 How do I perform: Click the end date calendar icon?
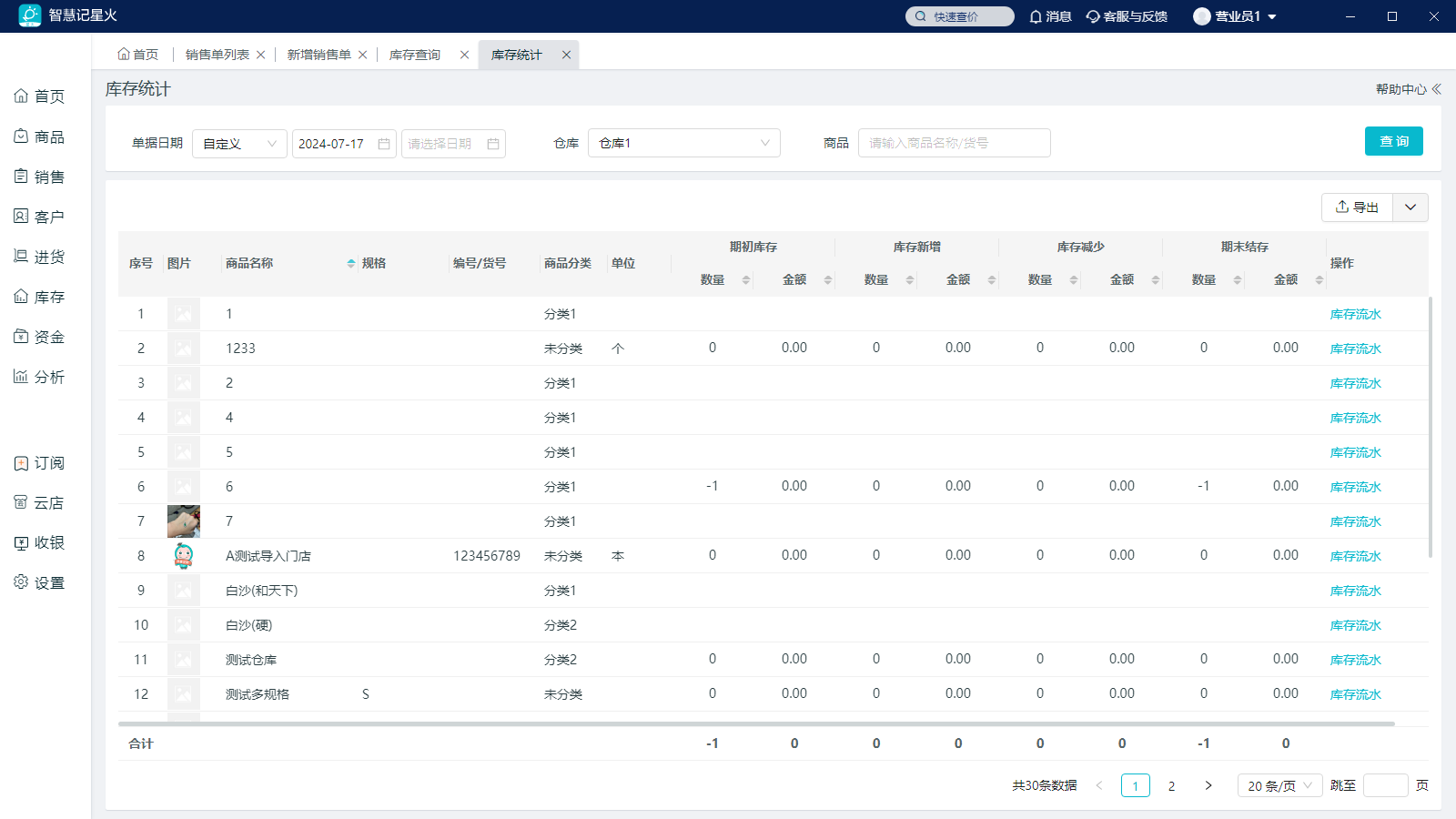pos(493,144)
